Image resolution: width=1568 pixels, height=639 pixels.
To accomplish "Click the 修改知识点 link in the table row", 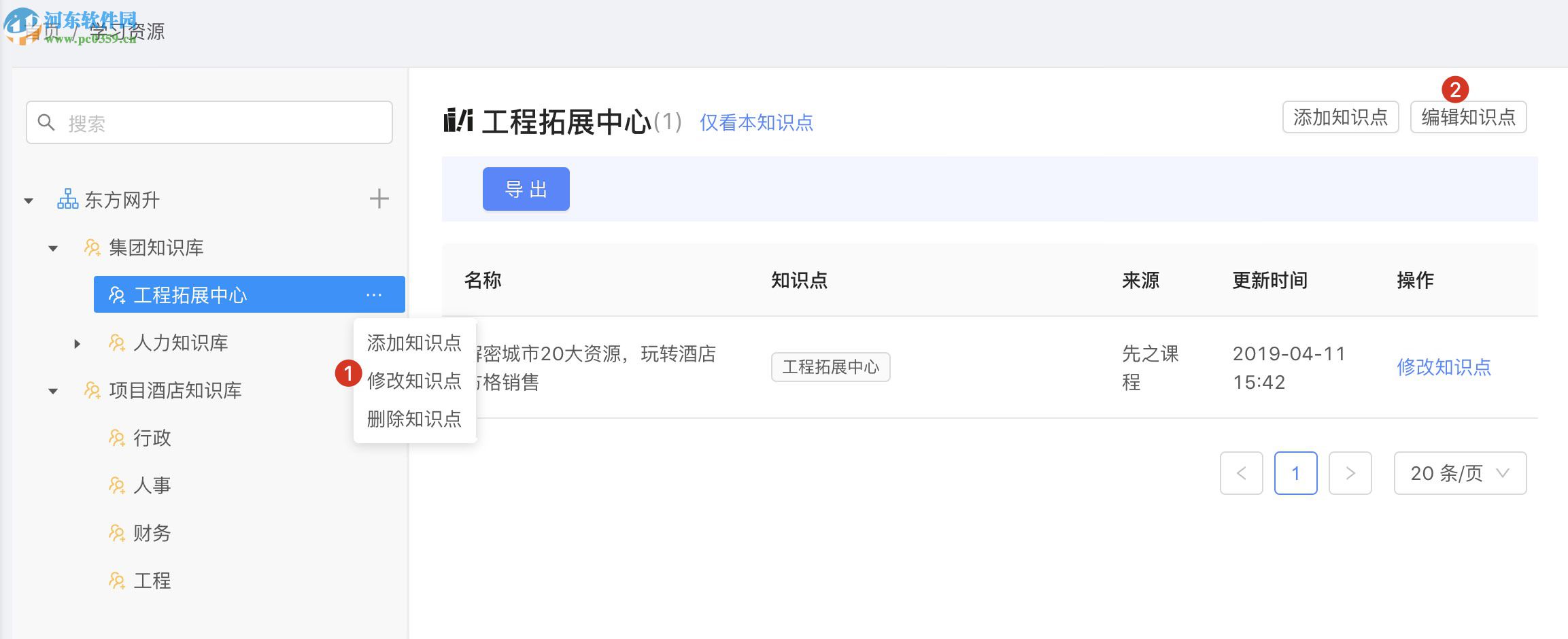I will 1444,367.
